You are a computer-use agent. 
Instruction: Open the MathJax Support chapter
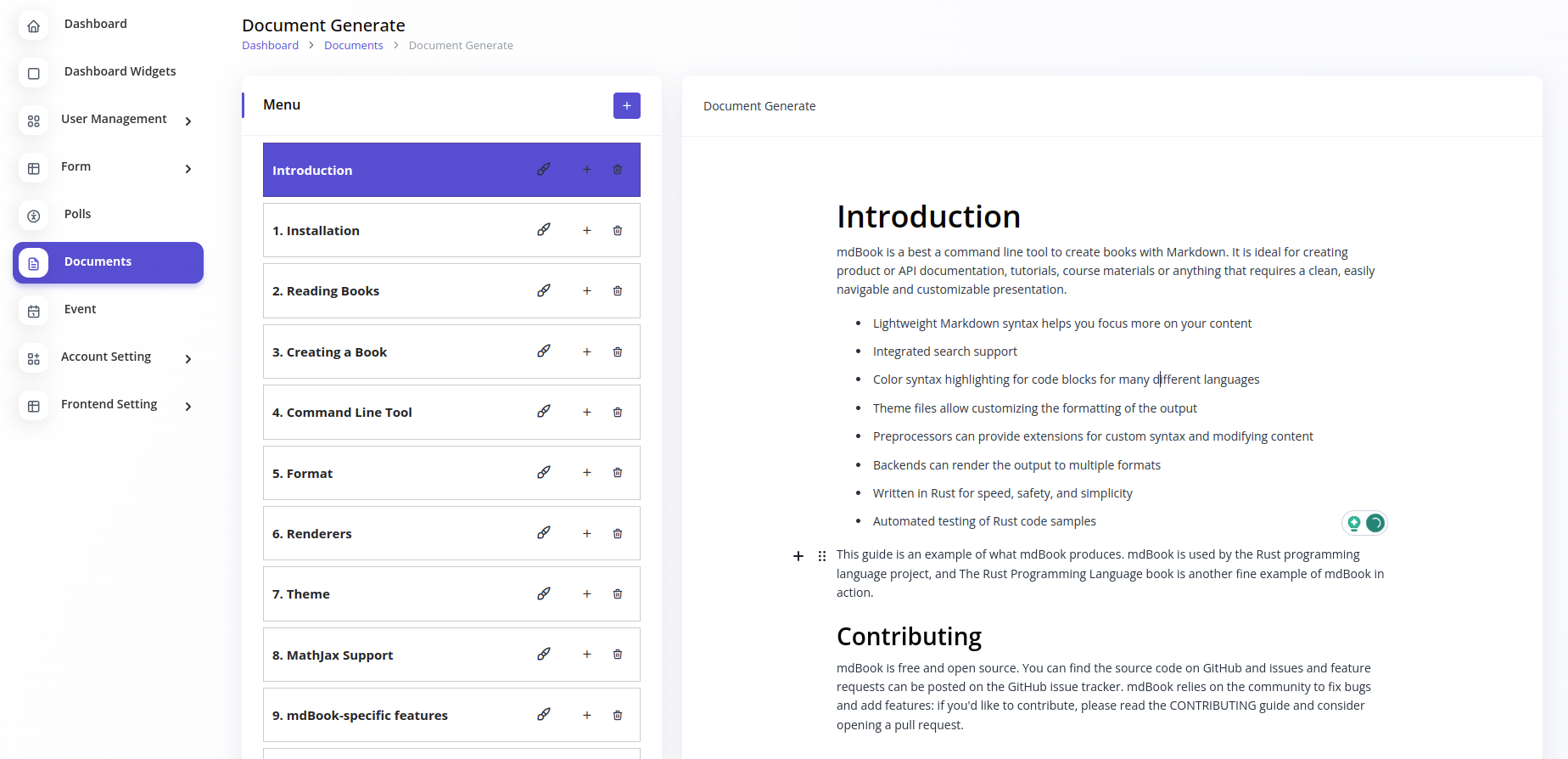coord(333,655)
